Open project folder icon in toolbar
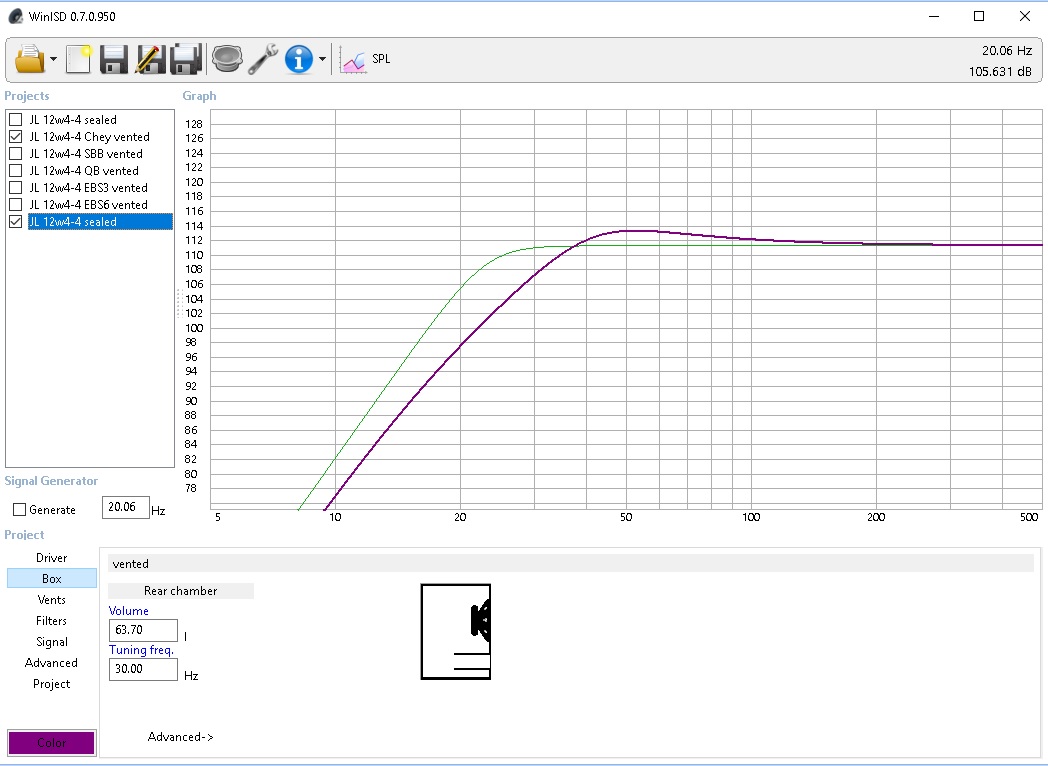The image size is (1048, 766). [x=30, y=59]
